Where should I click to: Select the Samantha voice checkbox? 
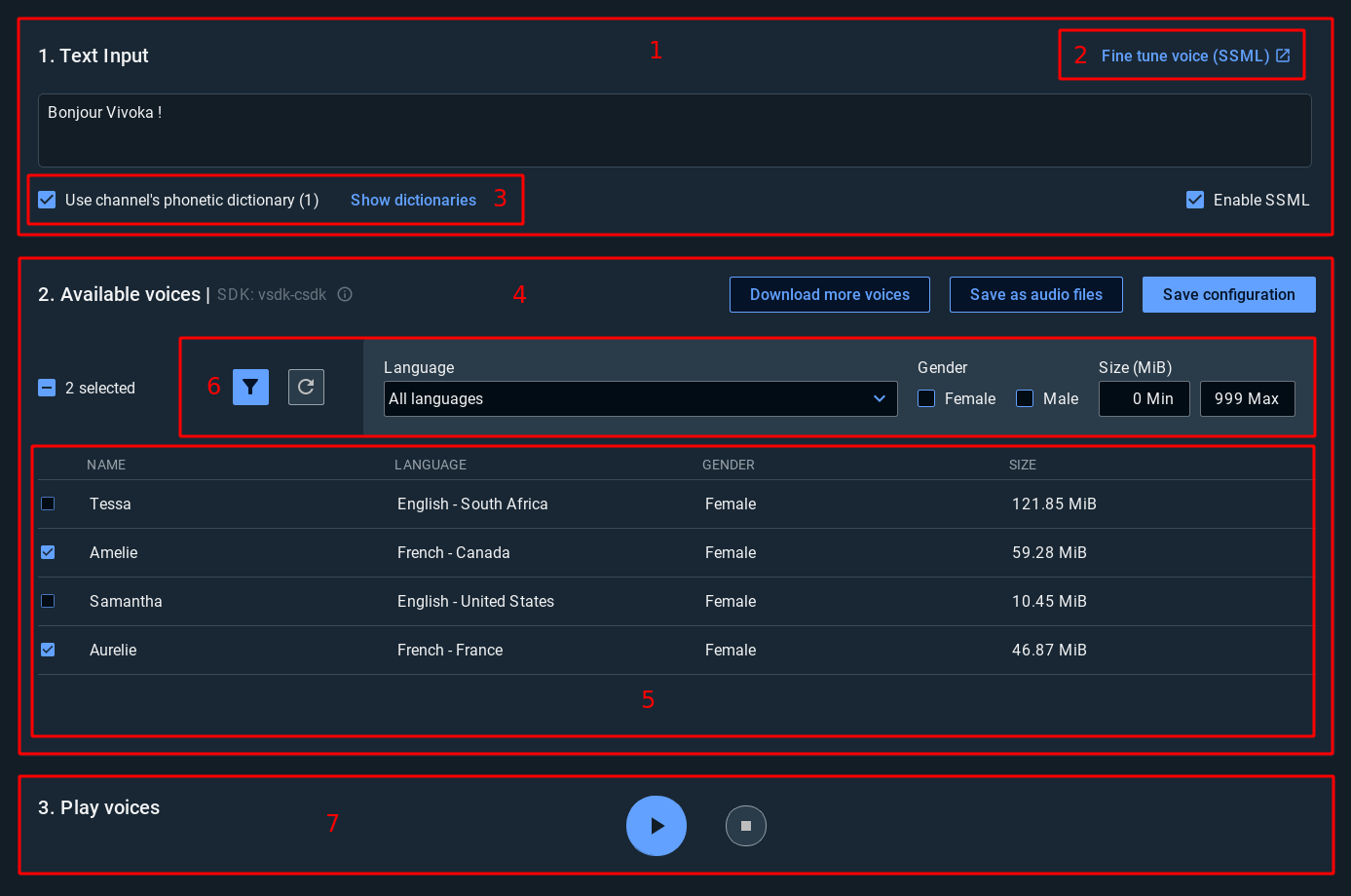[x=48, y=601]
